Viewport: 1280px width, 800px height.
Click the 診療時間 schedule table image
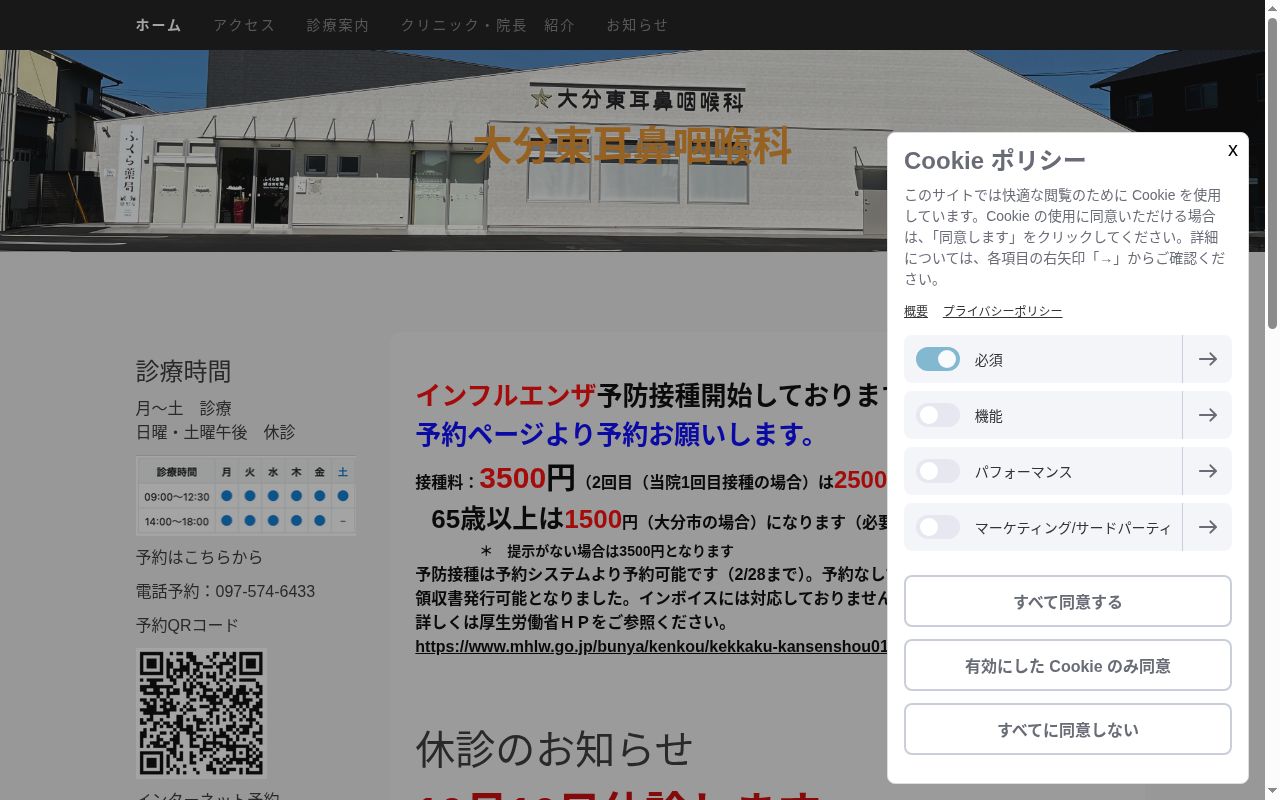(x=246, y=496)
